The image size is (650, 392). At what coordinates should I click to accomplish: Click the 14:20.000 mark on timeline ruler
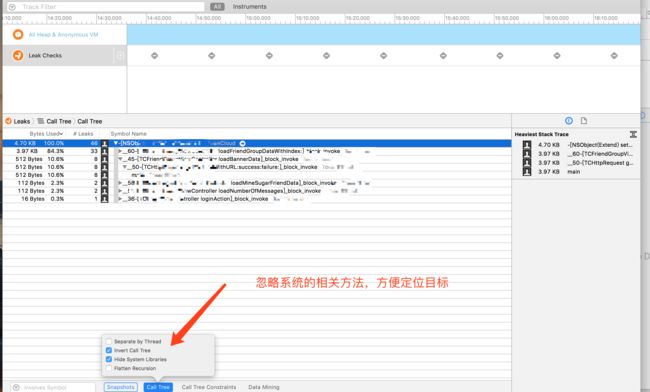pos(59,18)
